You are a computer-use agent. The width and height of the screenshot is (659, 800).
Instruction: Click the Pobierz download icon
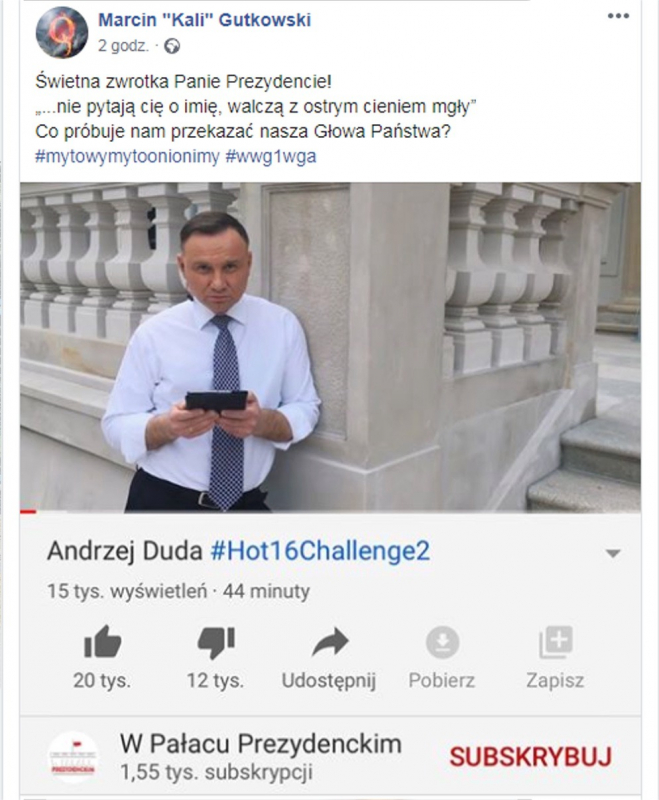coord(442,642)
